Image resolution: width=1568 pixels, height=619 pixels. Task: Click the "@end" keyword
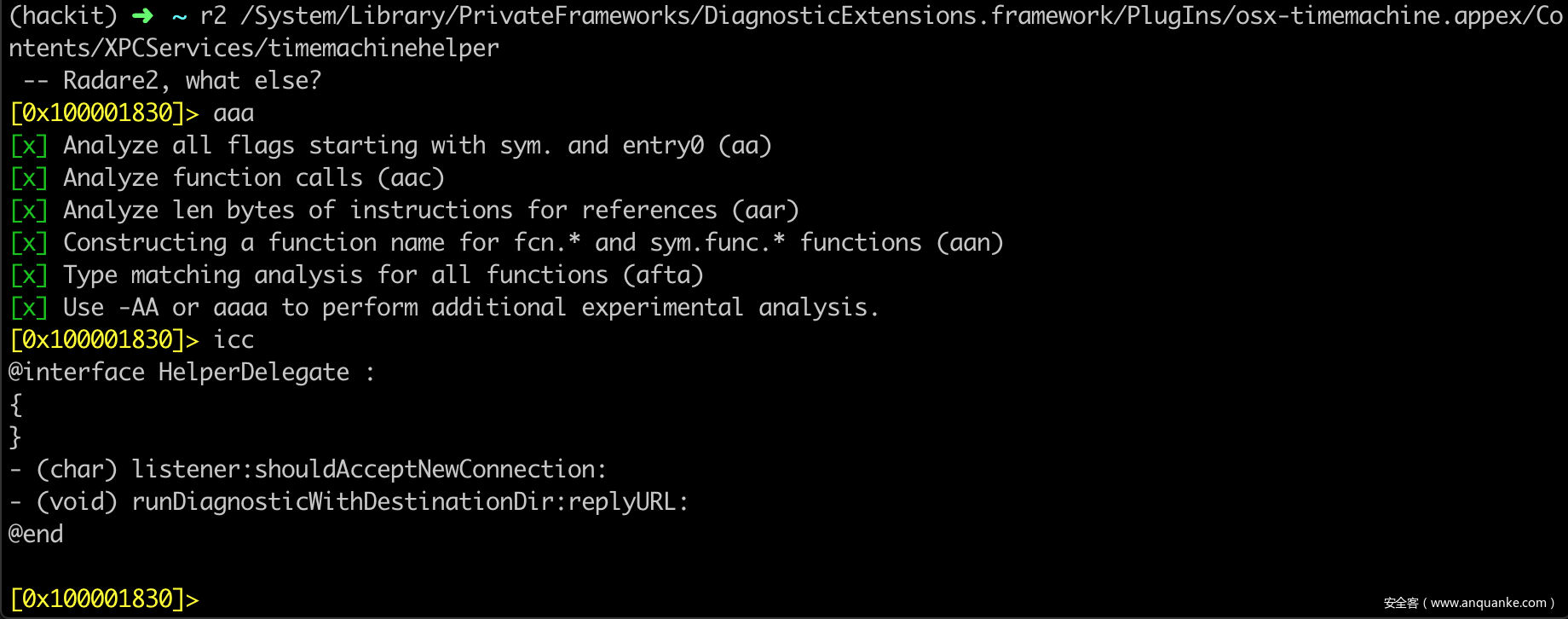36,535
